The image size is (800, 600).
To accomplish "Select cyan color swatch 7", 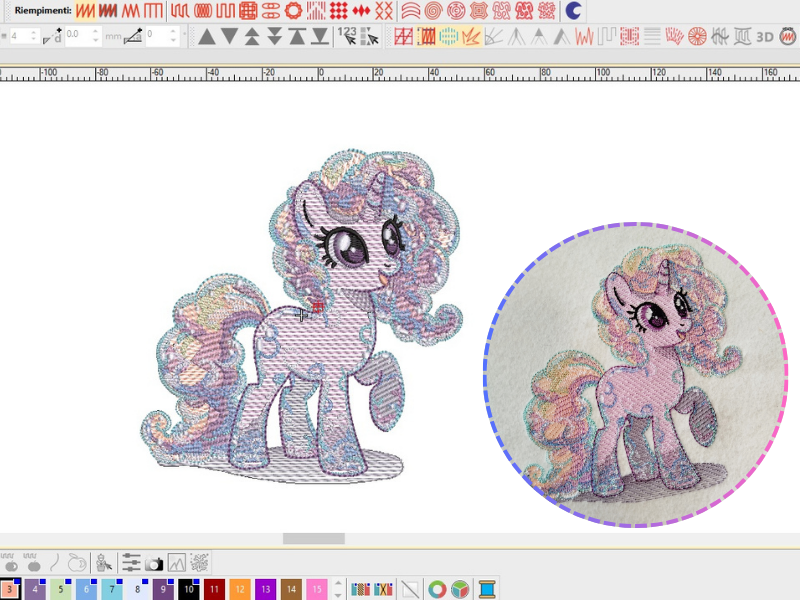I will click(x=112, y=589).
